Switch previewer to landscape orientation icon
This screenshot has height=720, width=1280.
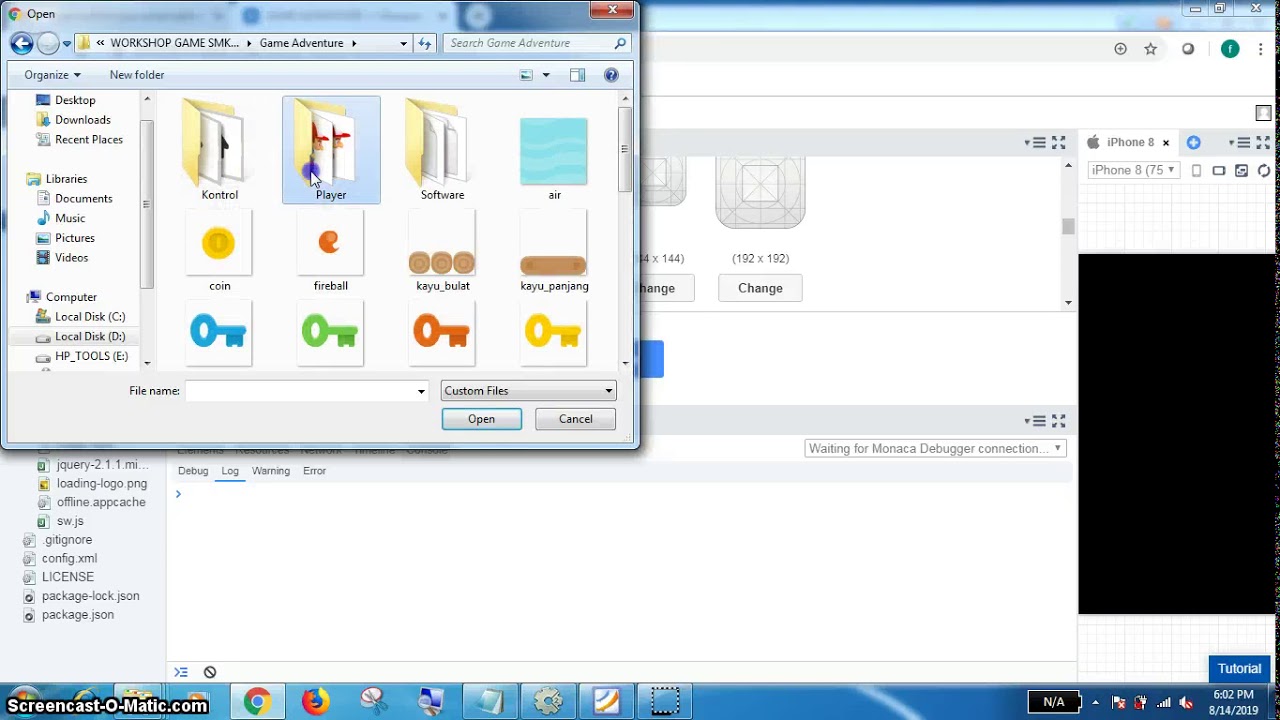point(1218,171)
